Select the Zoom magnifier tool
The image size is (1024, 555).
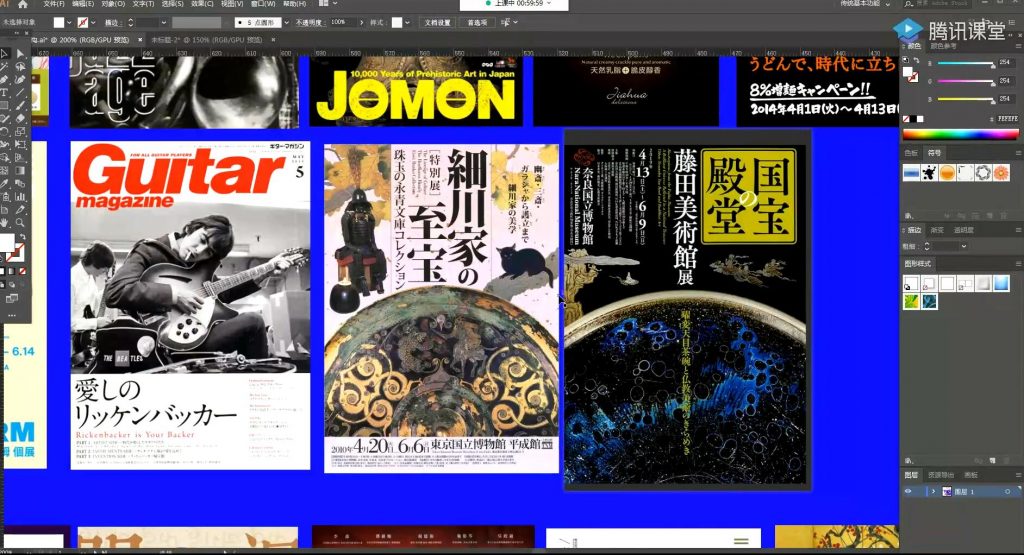click(x=20, y=223)
